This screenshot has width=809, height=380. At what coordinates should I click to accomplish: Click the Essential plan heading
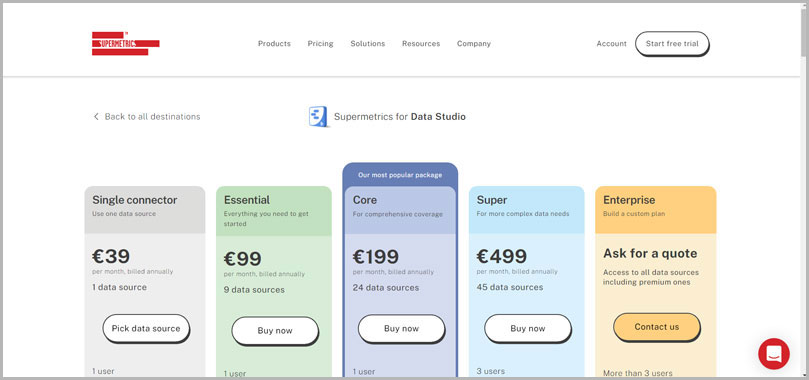(x=247, y=200)
